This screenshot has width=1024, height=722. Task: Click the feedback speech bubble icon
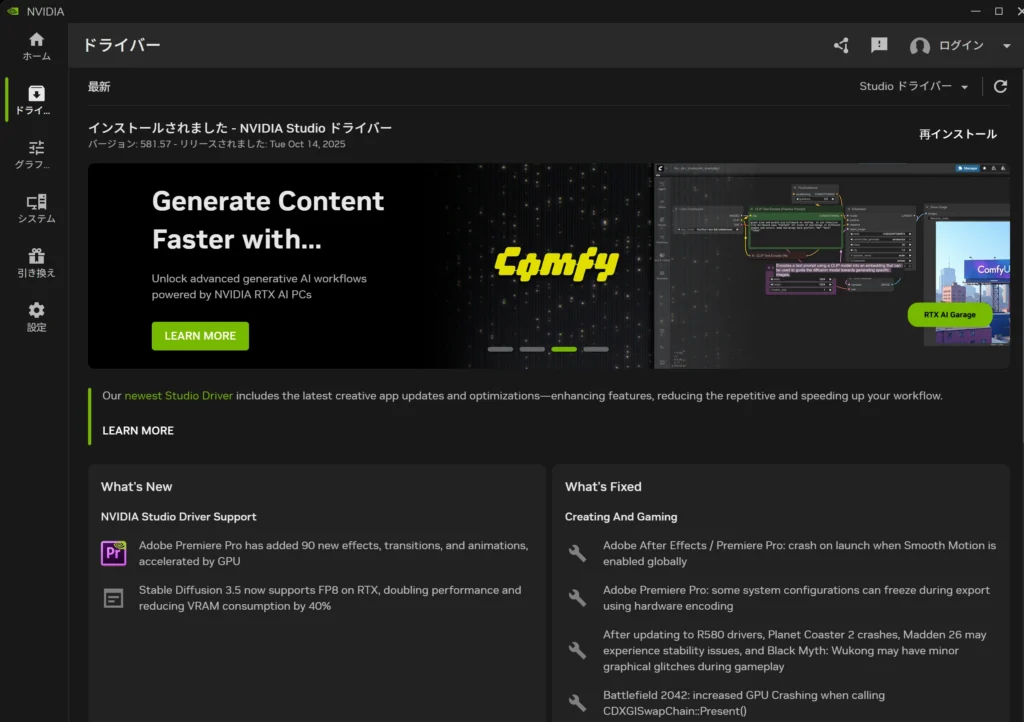tap(879, 46)
